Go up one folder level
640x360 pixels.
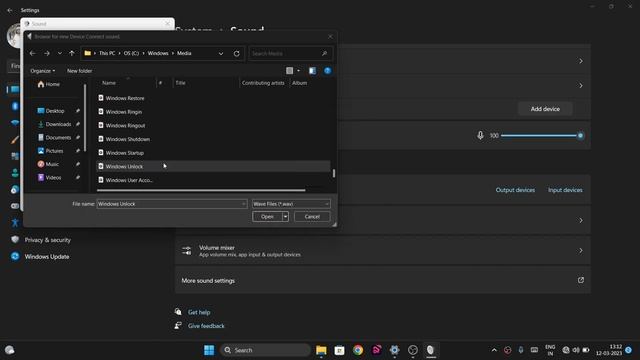[x=72, y=53]
